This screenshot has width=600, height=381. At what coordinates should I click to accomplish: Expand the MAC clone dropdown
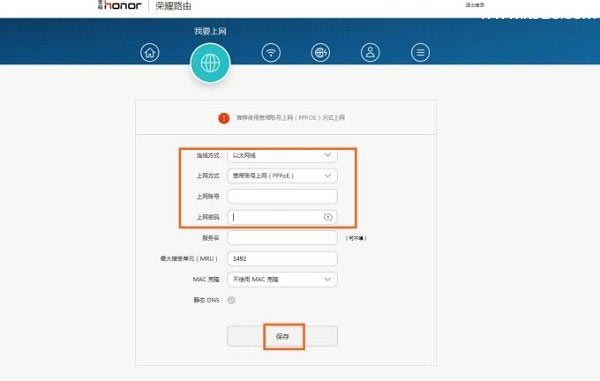(282, 279)
